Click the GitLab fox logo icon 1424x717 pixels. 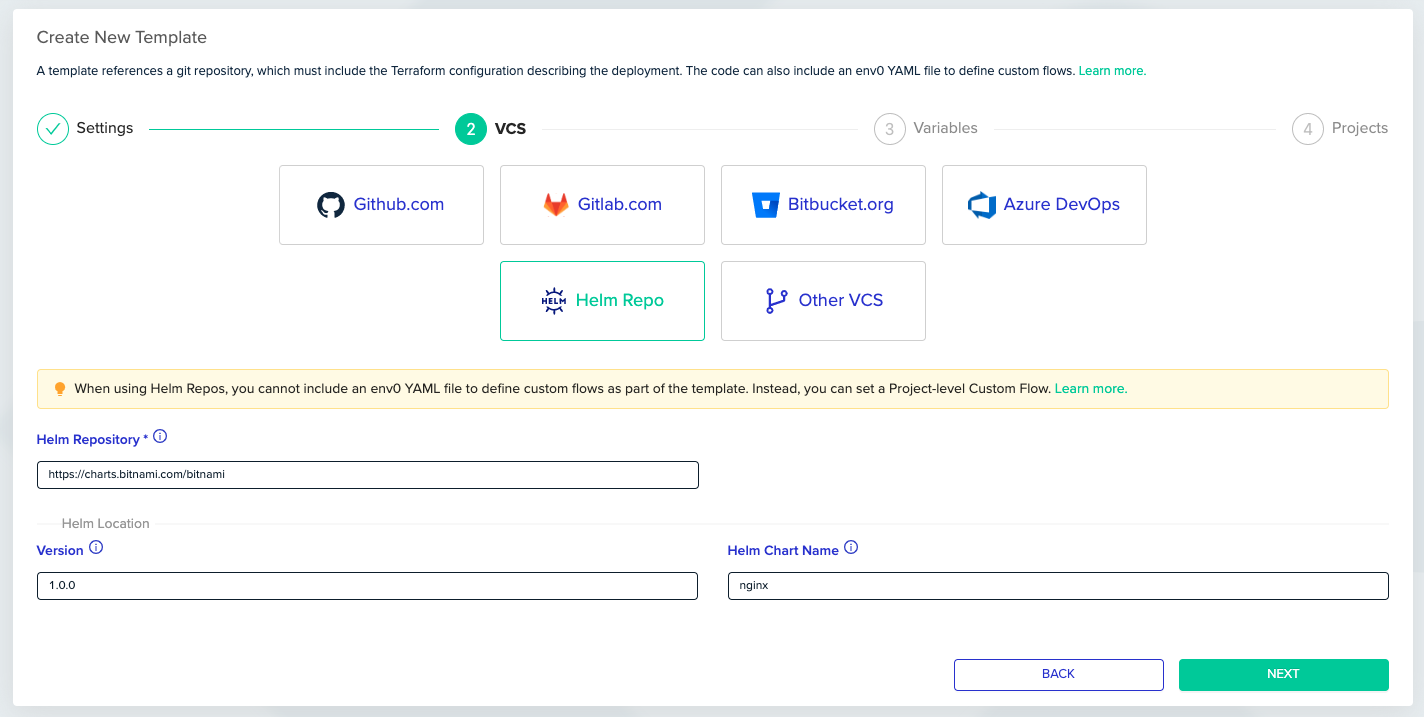pyautogui.click(x=556, y=205)
